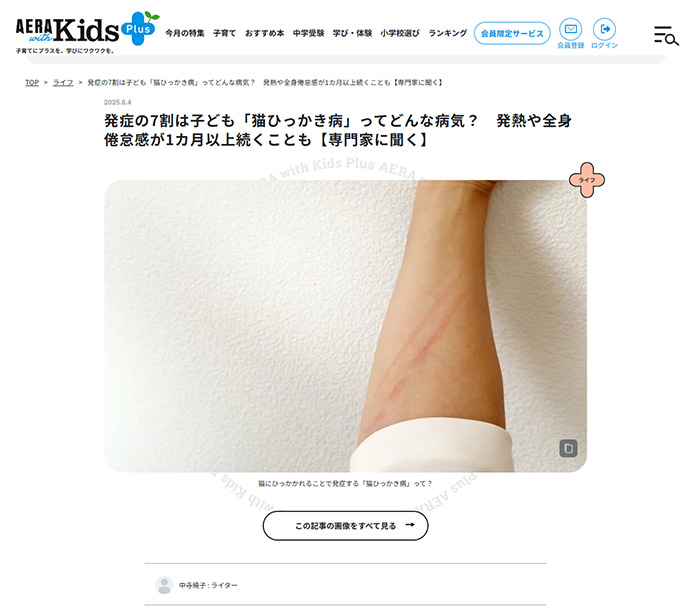Image resolution: width=700 pixels, height=607 pixels.
Task: Open 子育て menu item
Action: [x=224, y=33]
